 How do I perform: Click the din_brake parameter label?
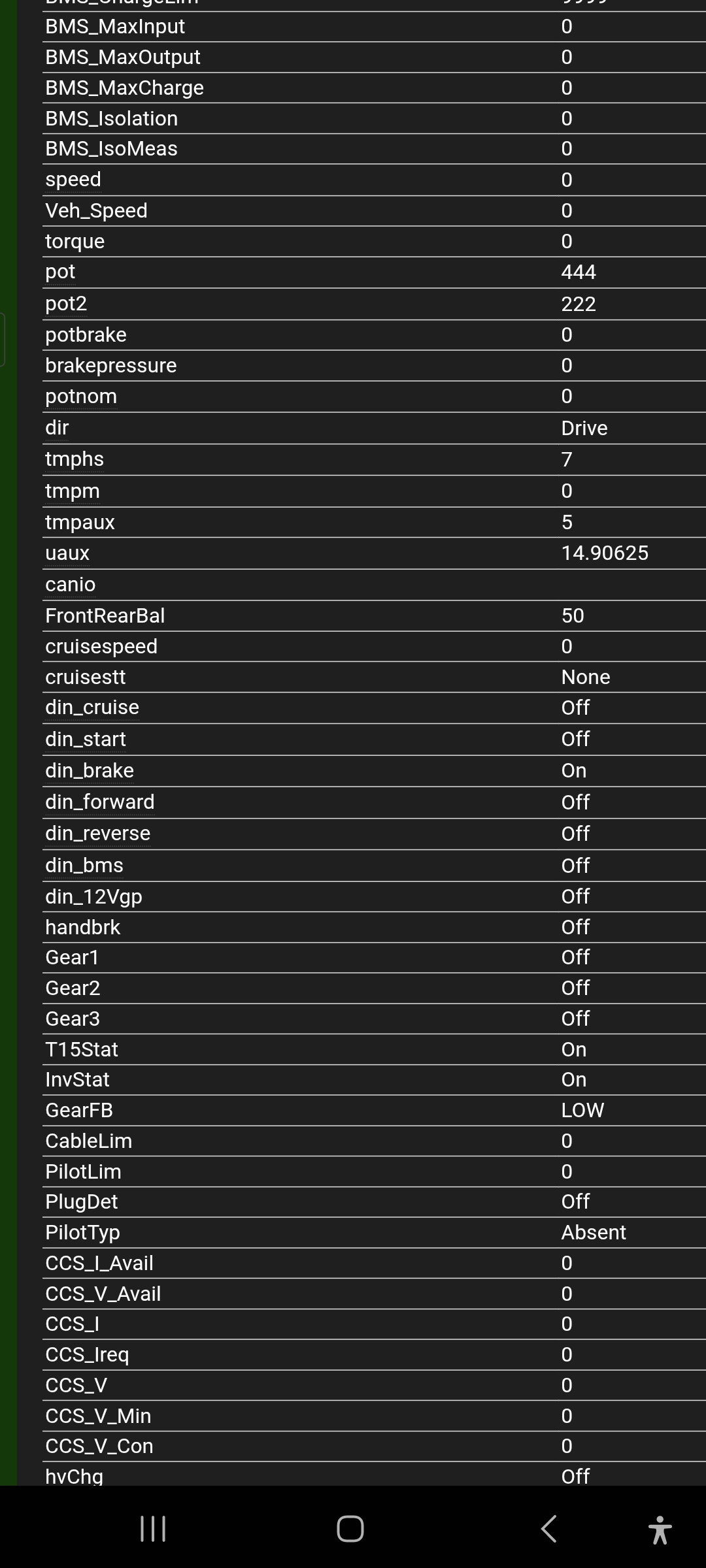pos(90,771)
